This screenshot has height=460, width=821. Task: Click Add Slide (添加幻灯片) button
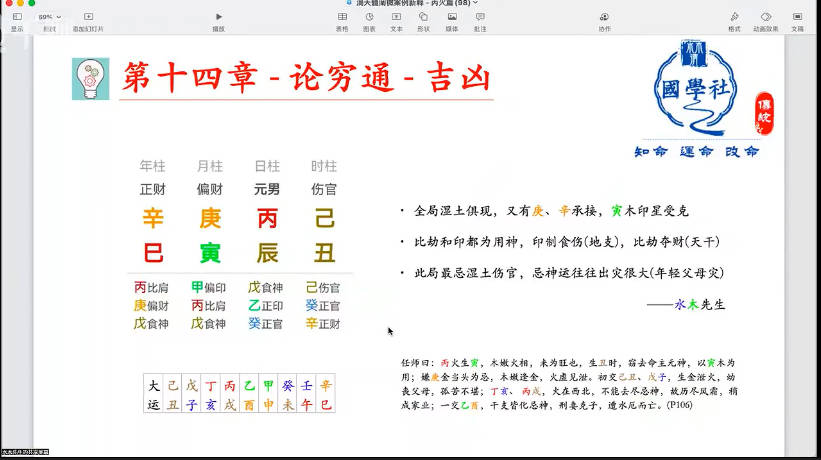coord(88,18)
